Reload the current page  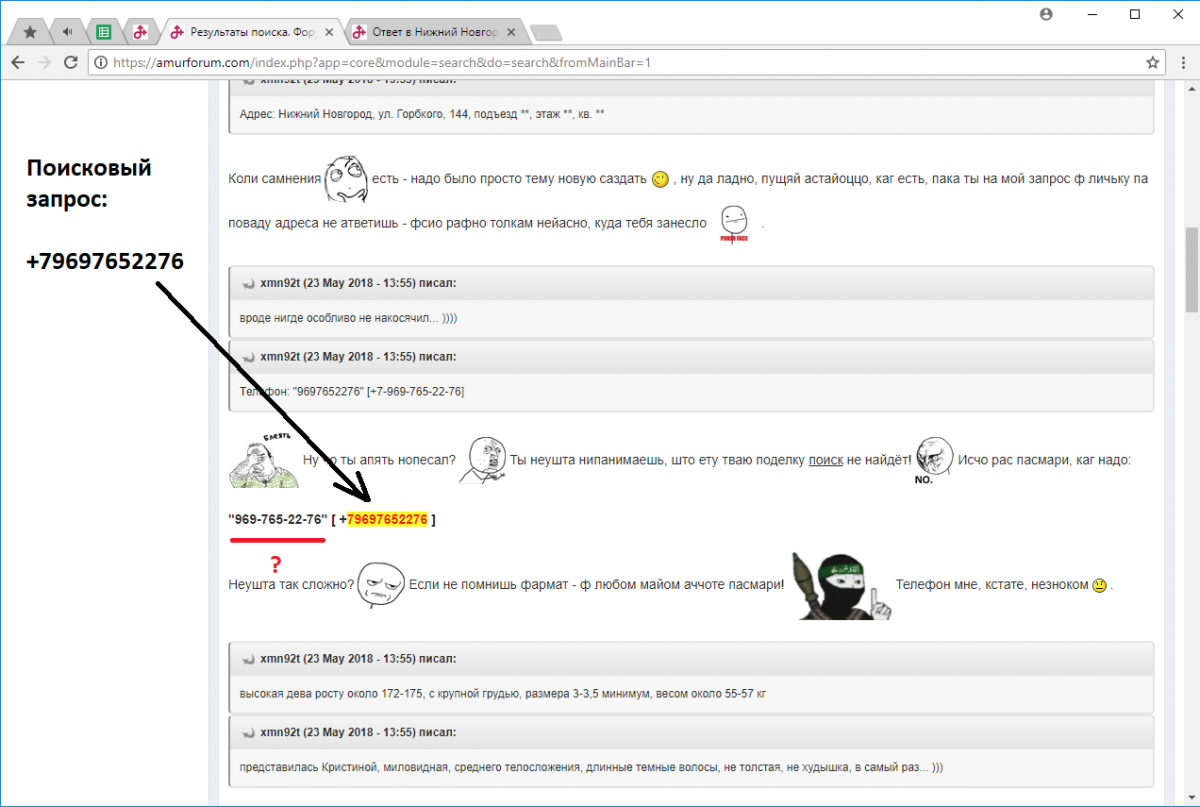[70, 62]
